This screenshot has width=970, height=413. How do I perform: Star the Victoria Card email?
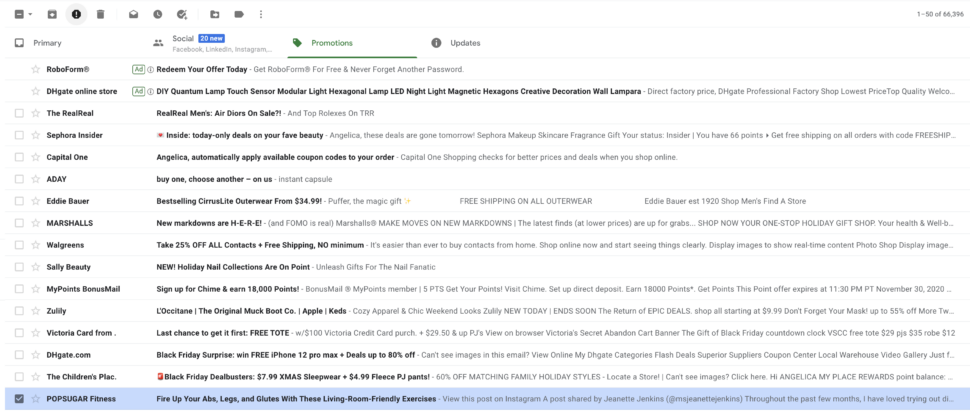coord(36,333)
